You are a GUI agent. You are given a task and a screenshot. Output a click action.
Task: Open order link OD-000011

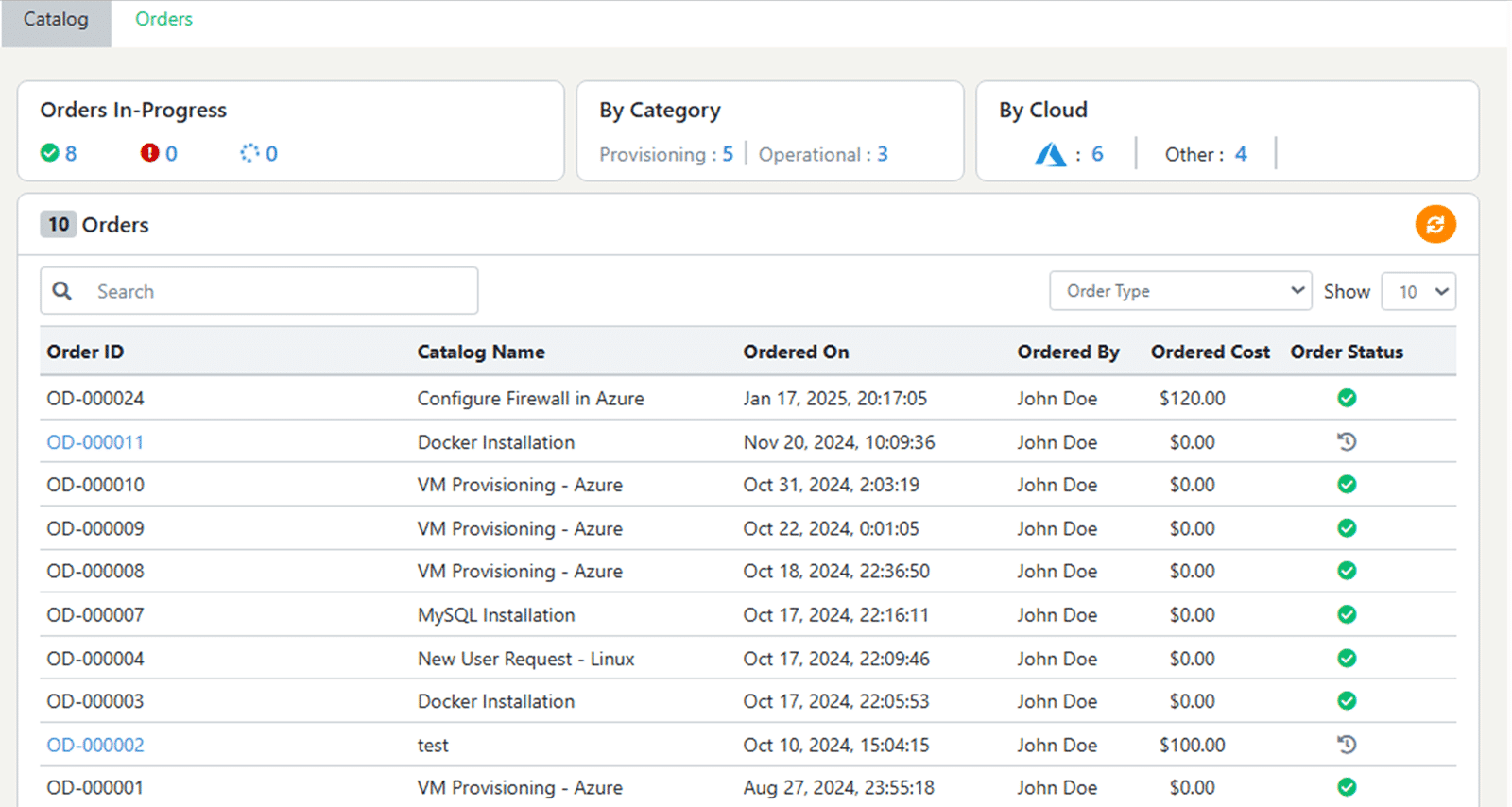pos(95,442)
